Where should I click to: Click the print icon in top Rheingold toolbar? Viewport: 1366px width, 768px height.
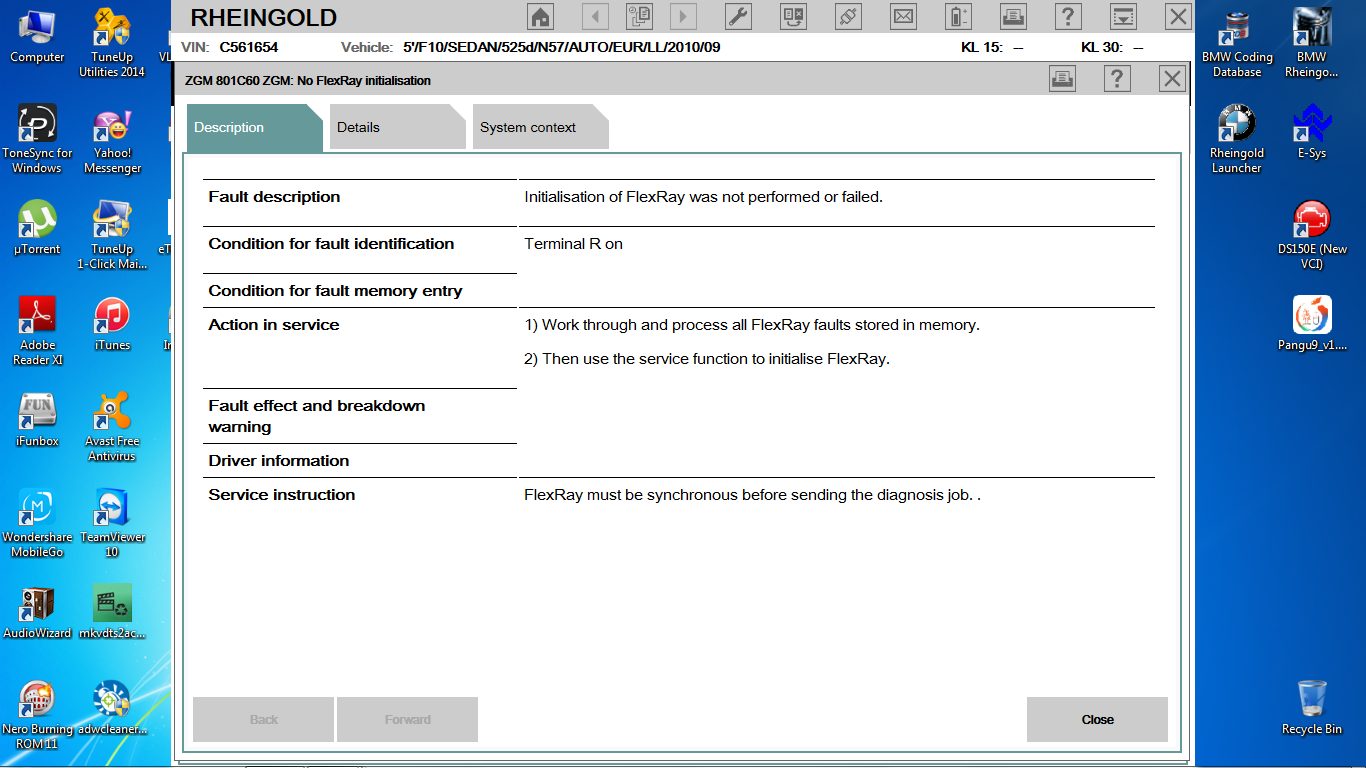[1014, 16]
